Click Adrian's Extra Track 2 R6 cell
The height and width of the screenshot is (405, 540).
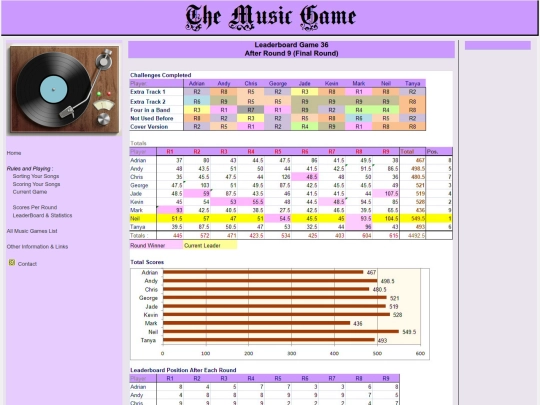click(x=197, y=102)
